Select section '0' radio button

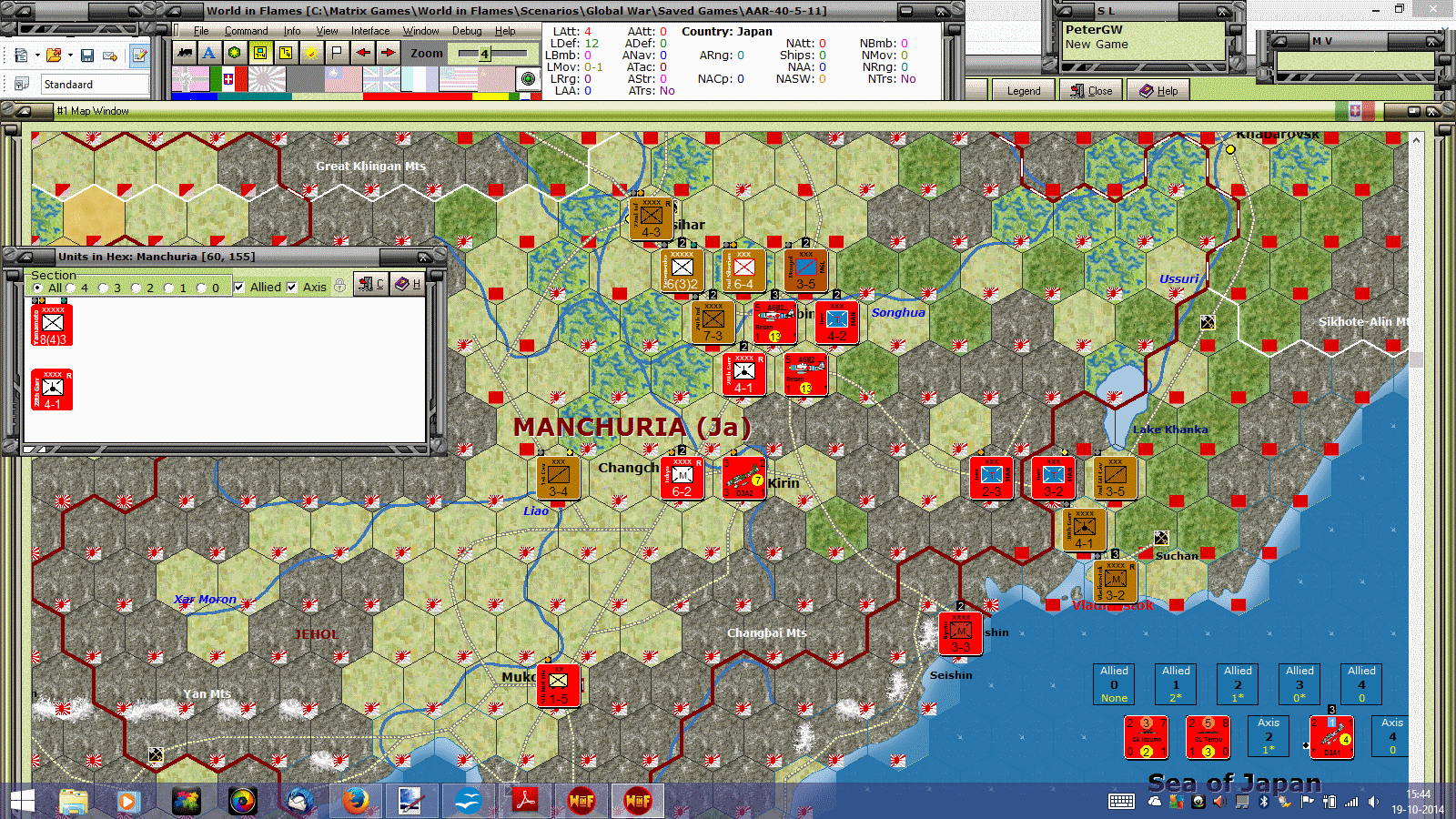[x=201, y=288]
